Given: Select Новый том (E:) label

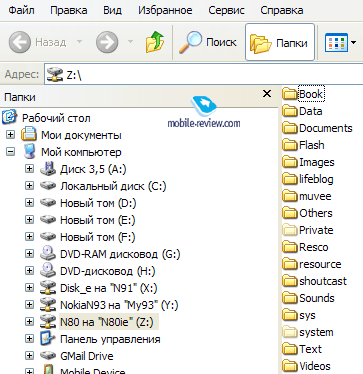Looking at the screenshot, I should pos(97,220).
